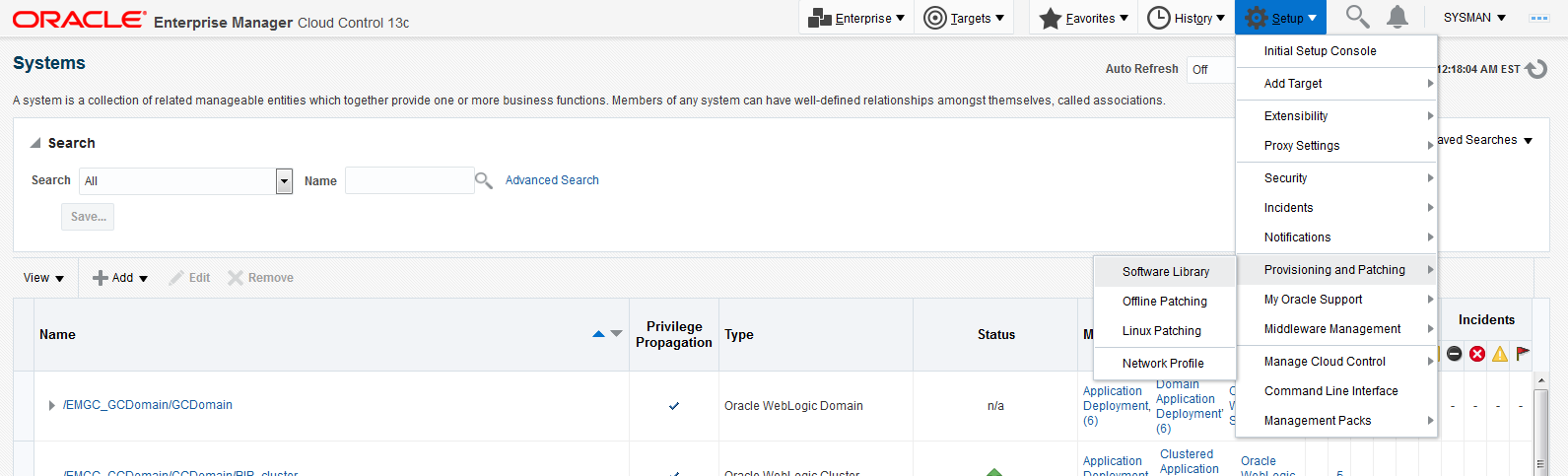Click the vertical scrollbar of the table
This screenshot has height=476, width=1568.
pos(1542,424)
